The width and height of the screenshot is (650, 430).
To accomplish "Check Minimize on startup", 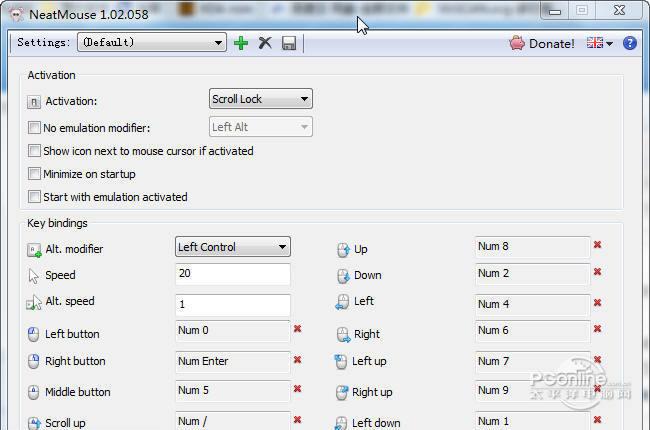I will 34,173.
